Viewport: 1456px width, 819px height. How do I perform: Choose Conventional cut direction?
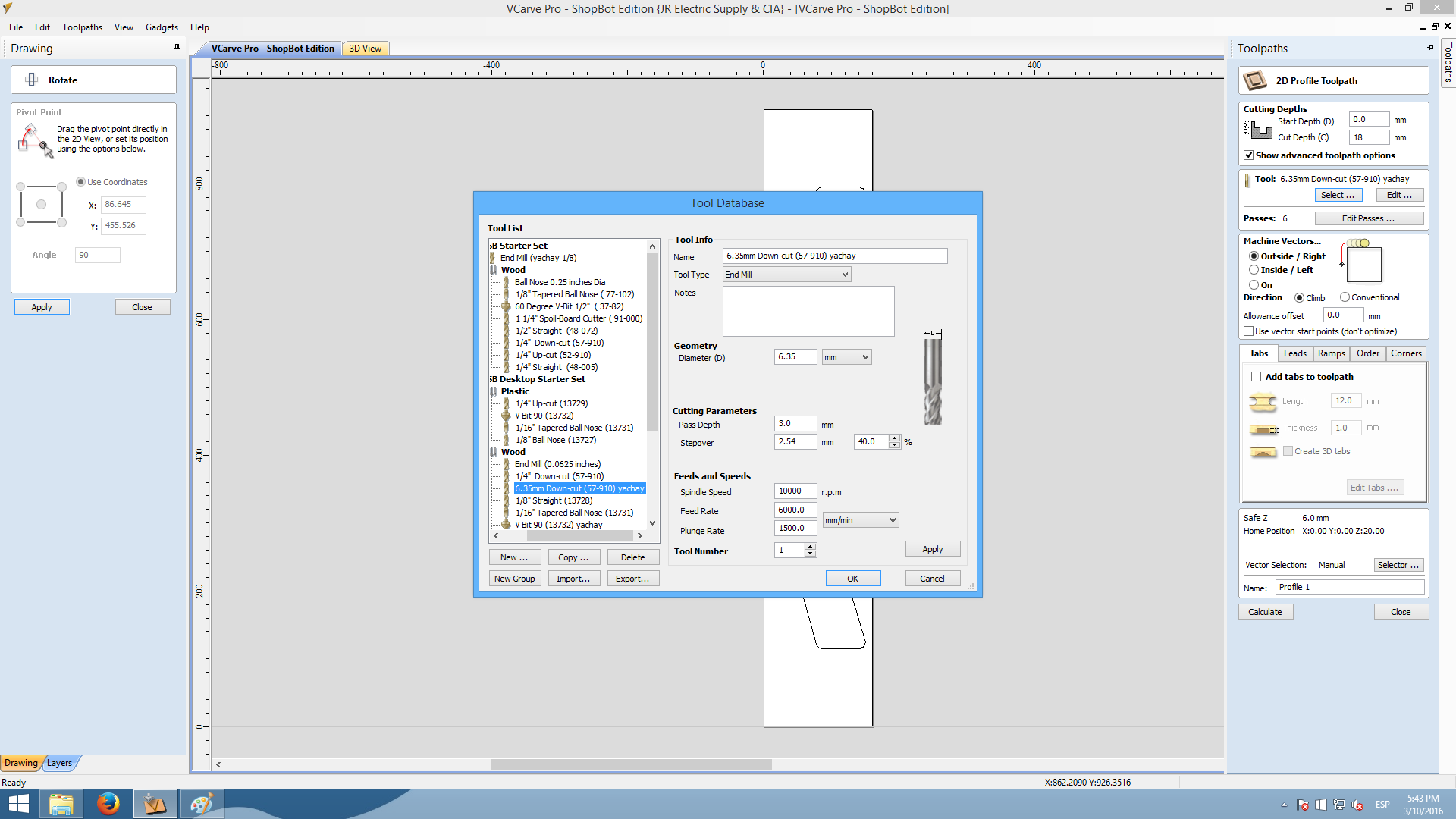click(1345, 297)
